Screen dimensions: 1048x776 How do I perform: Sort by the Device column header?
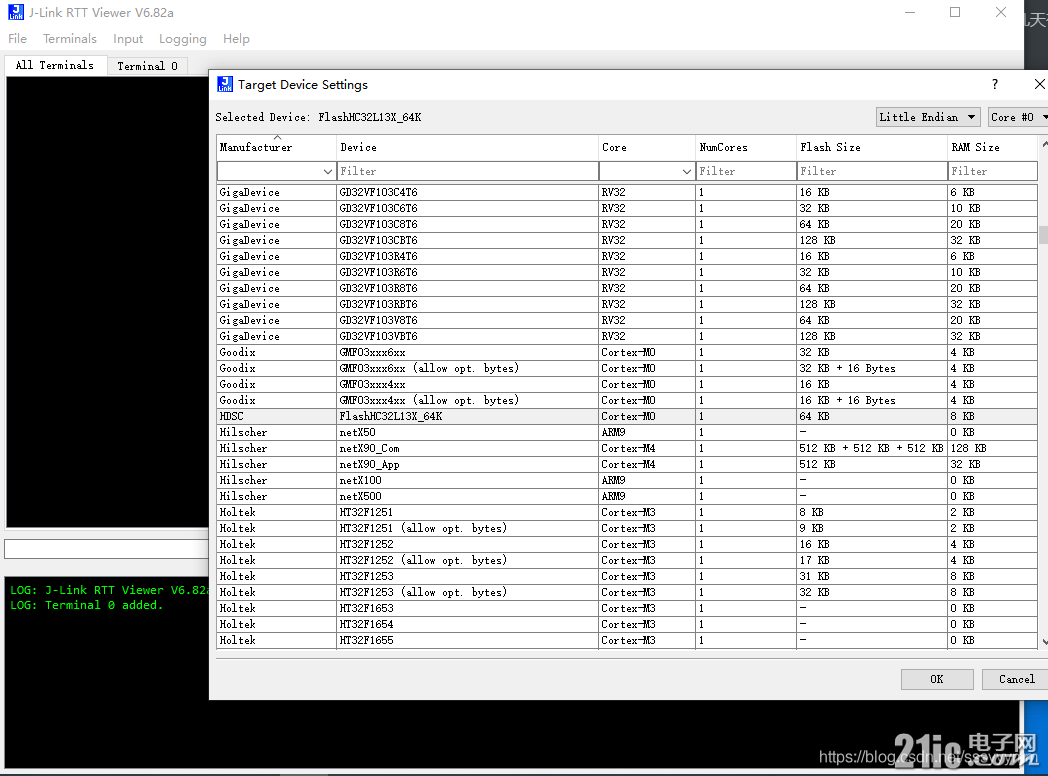pyautogui.click(x=467, y=147)
